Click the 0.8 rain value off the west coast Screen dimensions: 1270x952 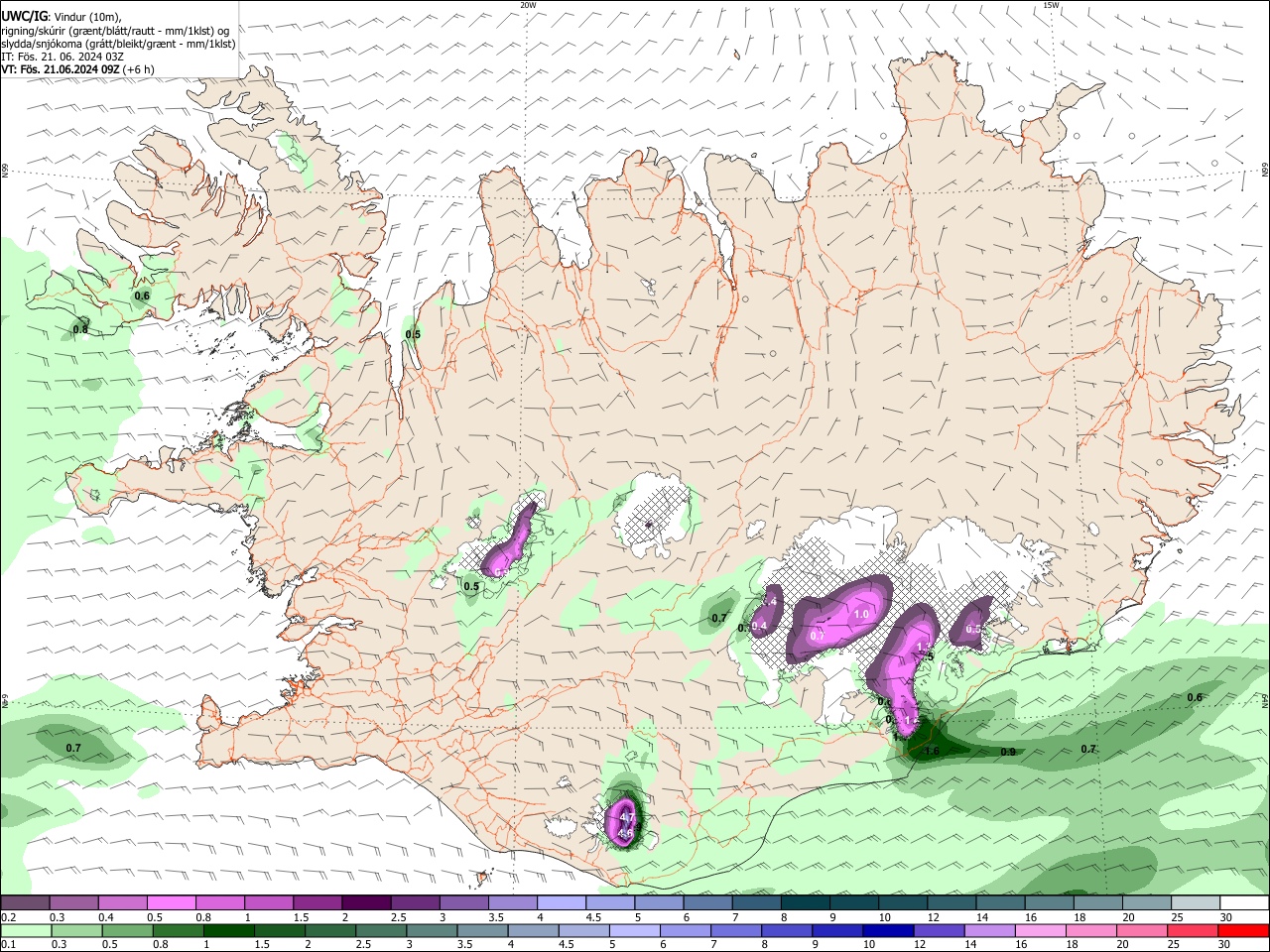pyautogui.click(x=80, y=329)
